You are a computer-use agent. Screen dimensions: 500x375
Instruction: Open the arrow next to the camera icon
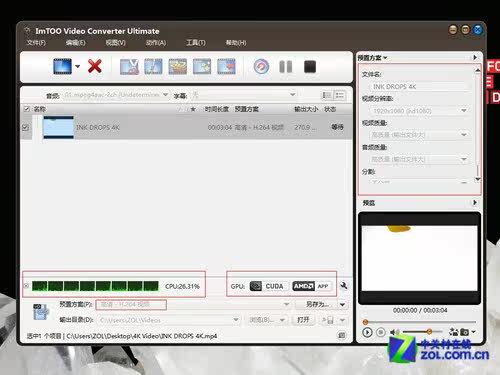[473, 332]
